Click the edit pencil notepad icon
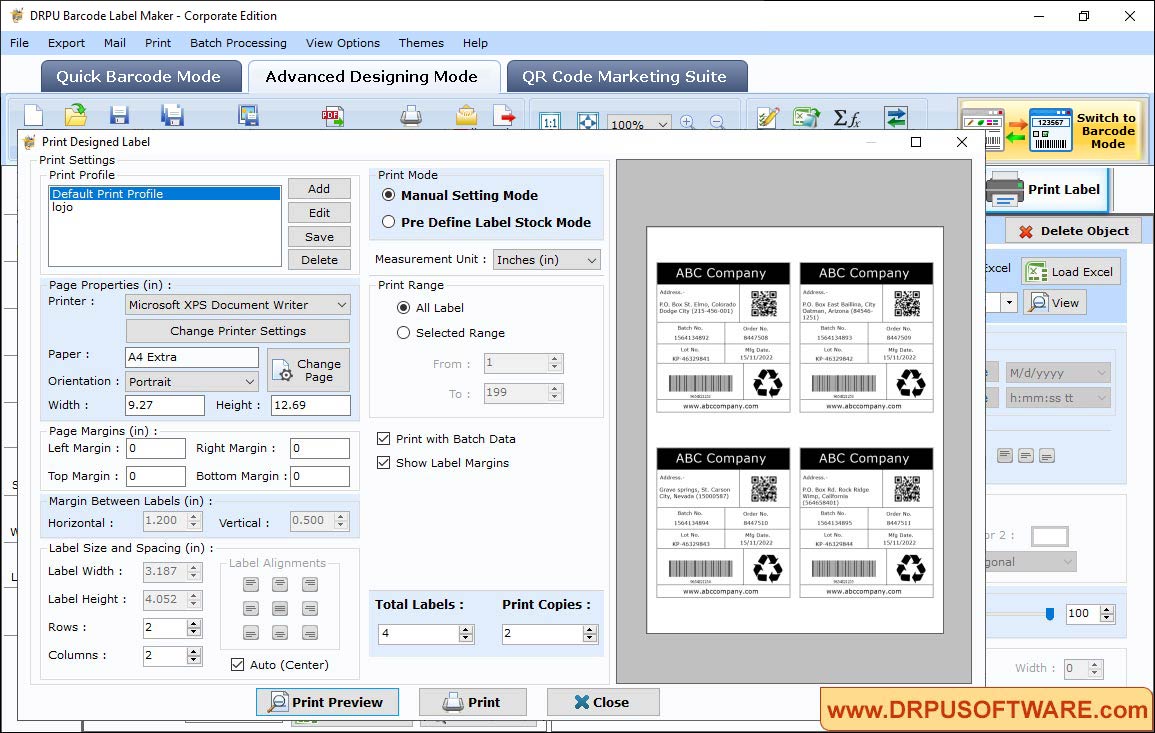 768,117
